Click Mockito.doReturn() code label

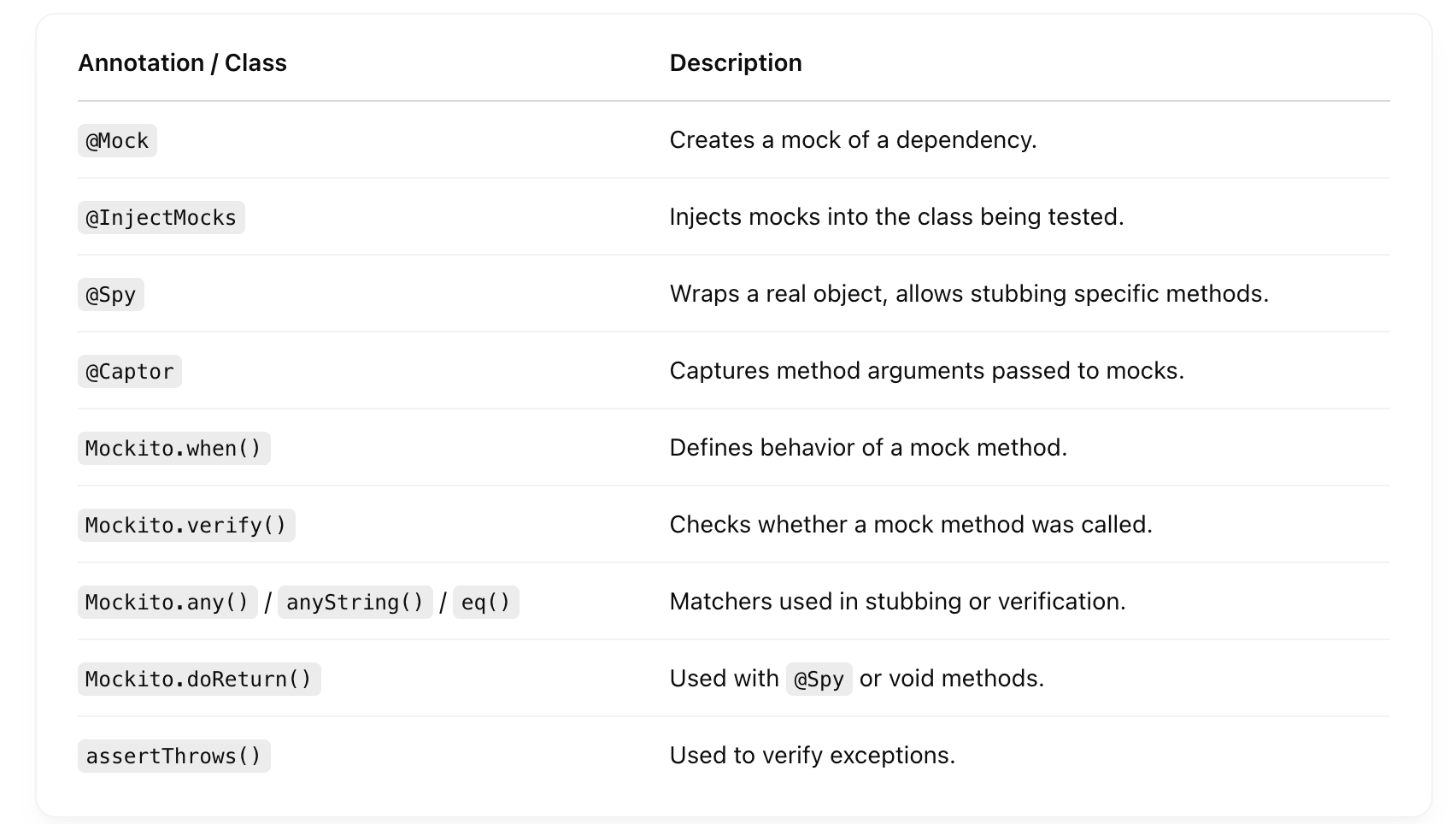pos(199,680)
